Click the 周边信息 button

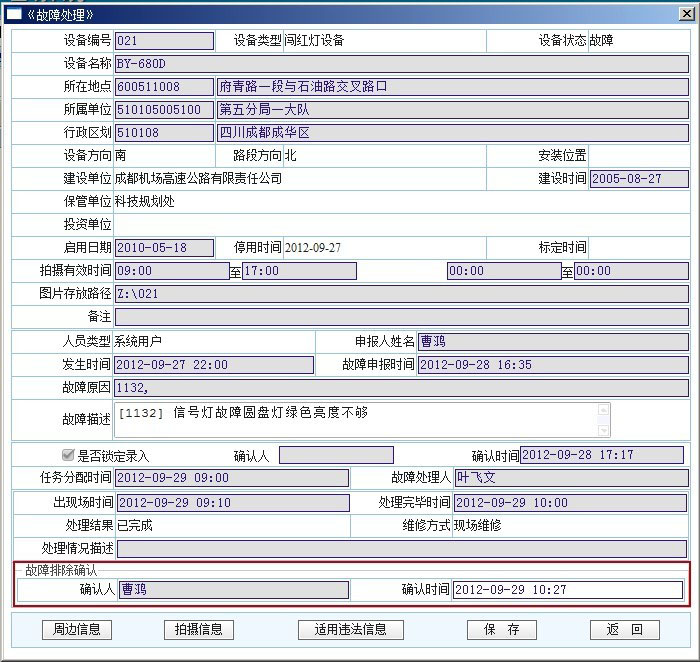77,629
